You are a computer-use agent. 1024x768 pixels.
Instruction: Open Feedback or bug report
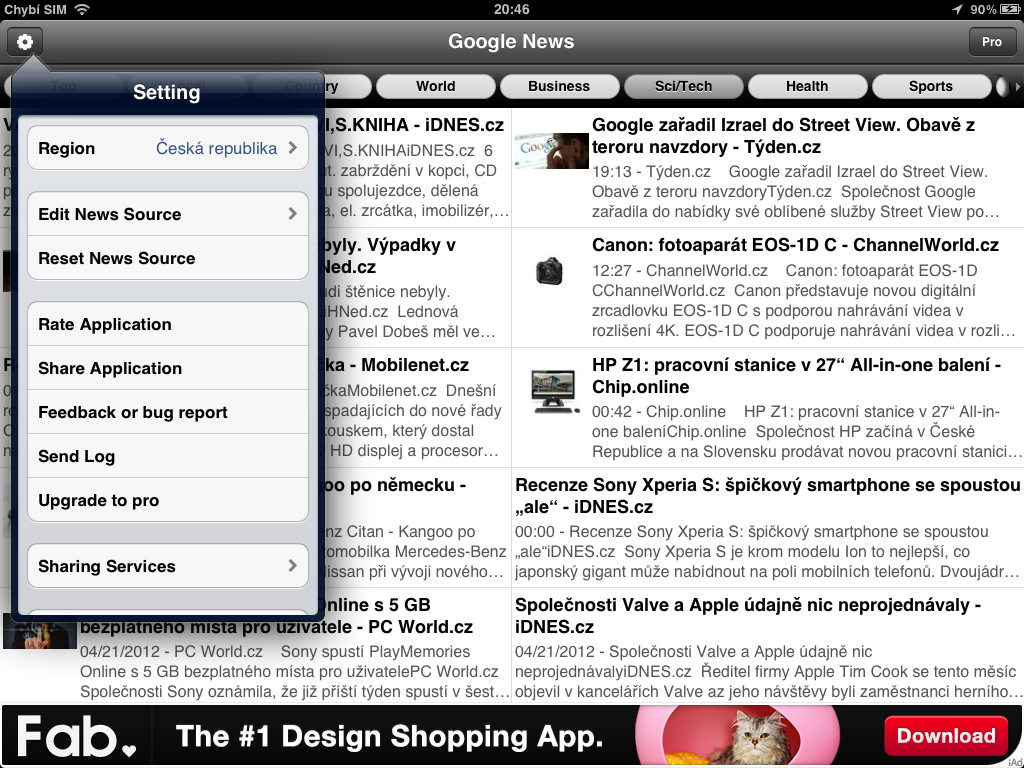[x=168, y=412]
